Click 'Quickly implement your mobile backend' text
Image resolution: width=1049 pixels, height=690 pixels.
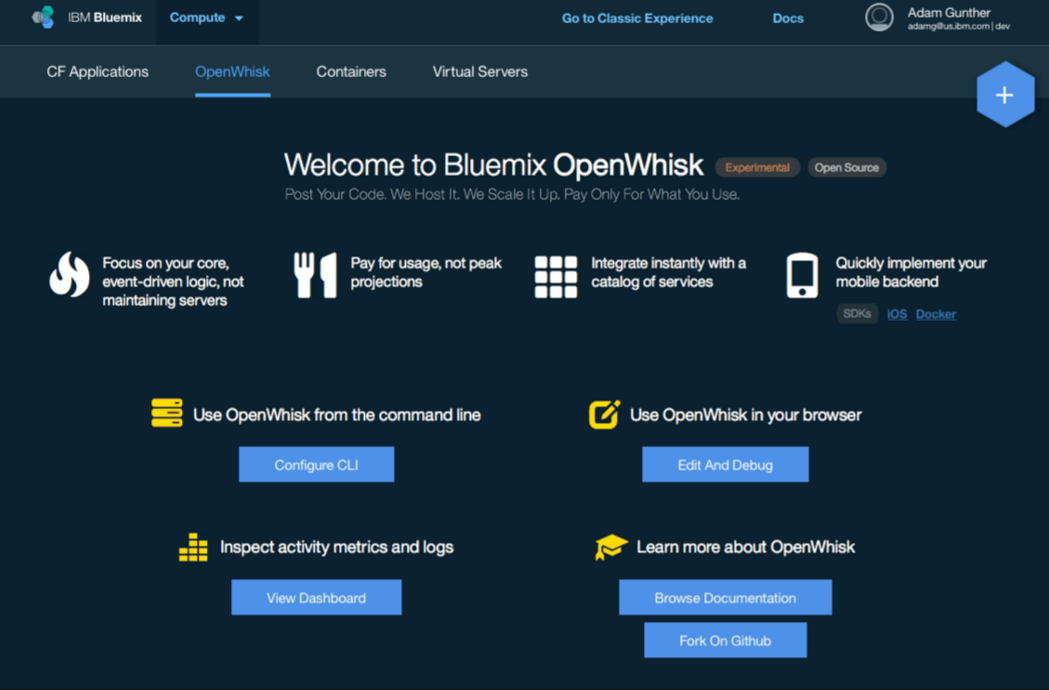(x=911, y=272)
